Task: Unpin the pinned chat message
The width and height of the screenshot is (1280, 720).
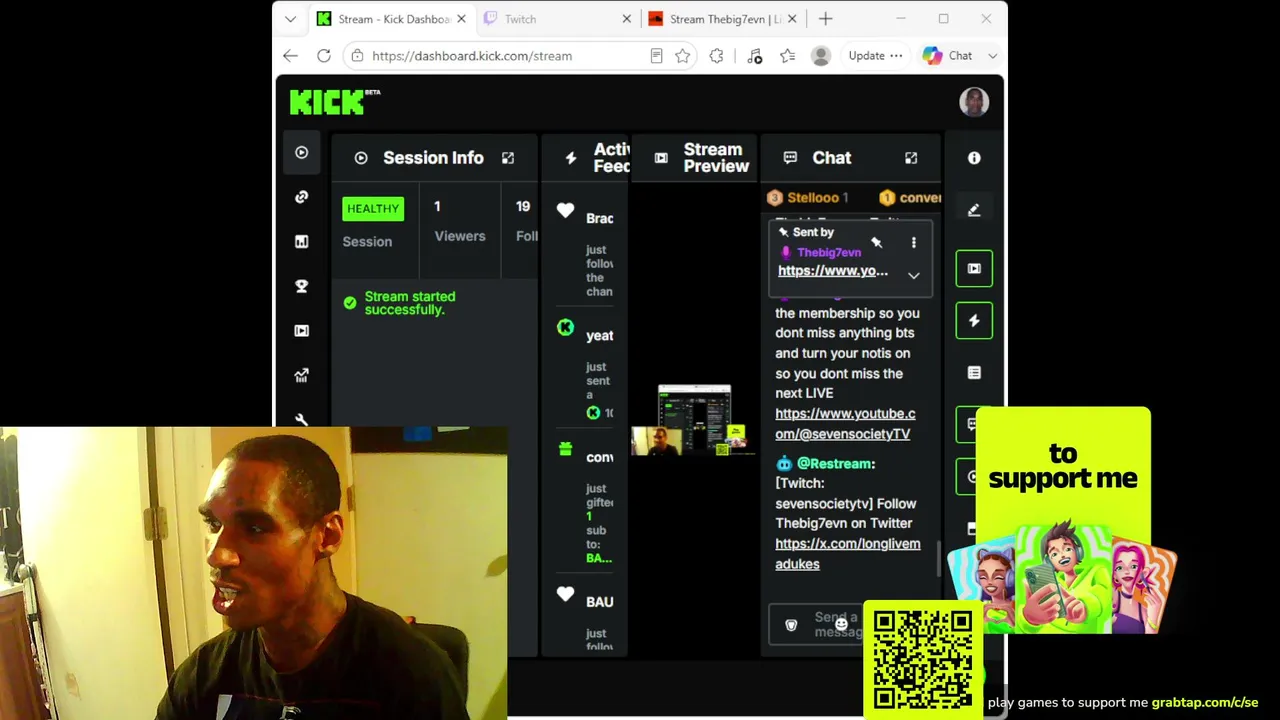Action: tap(876, 242)
